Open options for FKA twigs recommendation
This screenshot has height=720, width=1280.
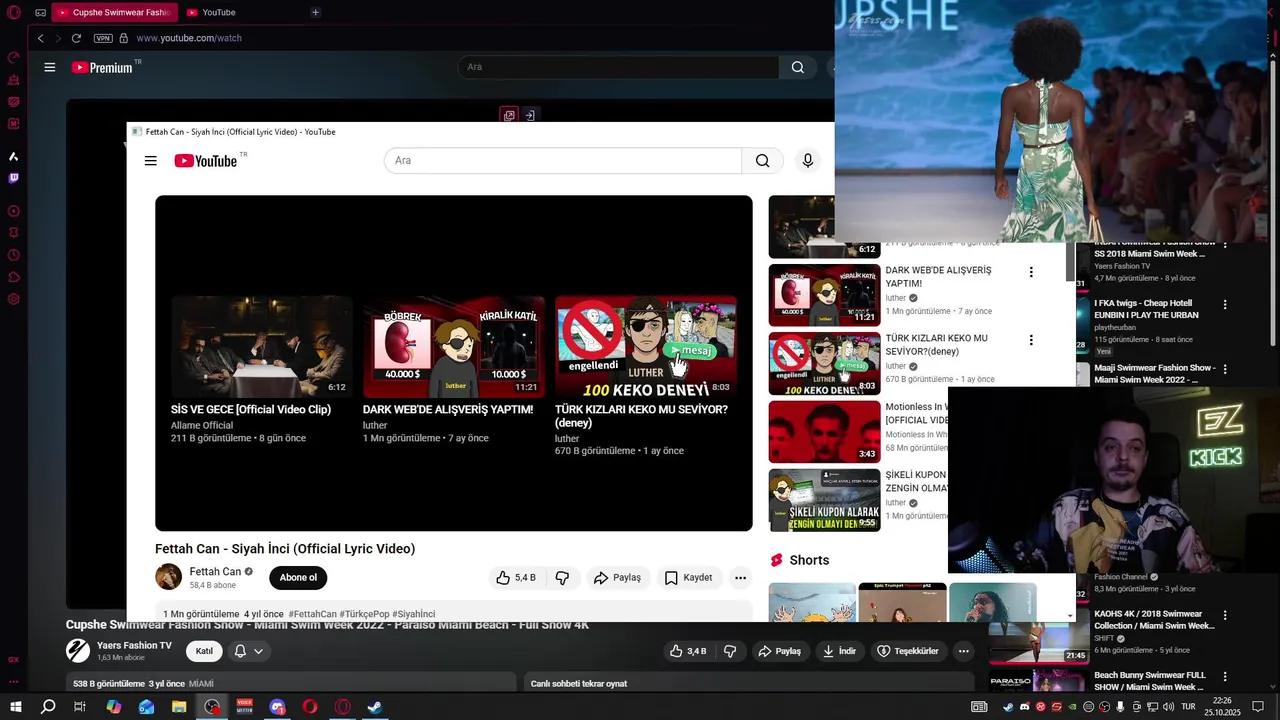[1225, 305]
